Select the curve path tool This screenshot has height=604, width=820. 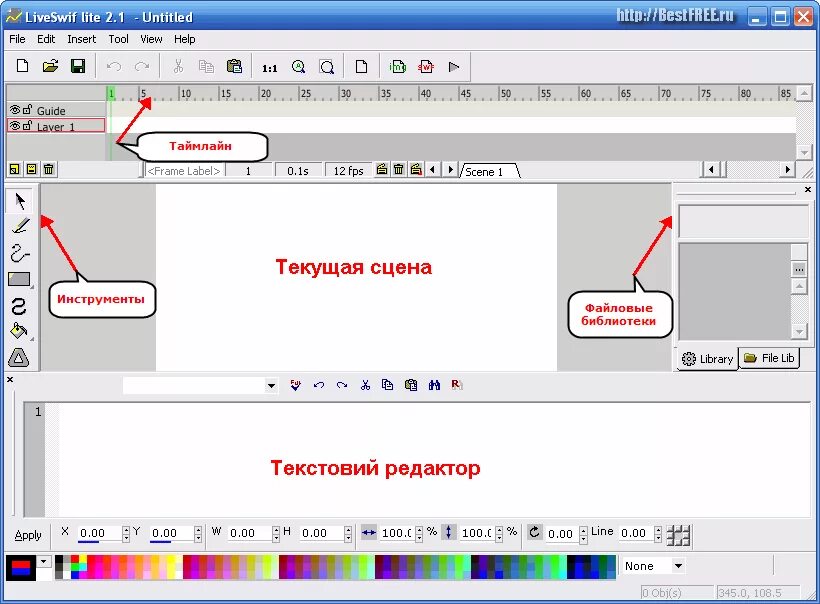pos(20,253)
